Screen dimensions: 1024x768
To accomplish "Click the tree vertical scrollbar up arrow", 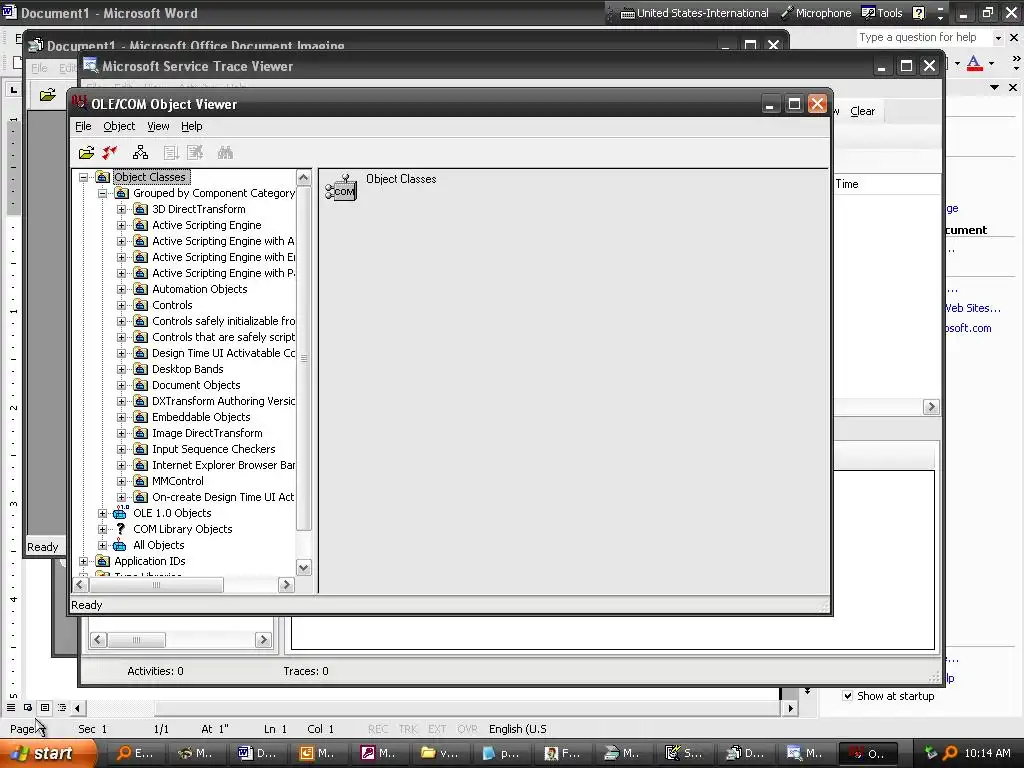I will pos(304,178).
